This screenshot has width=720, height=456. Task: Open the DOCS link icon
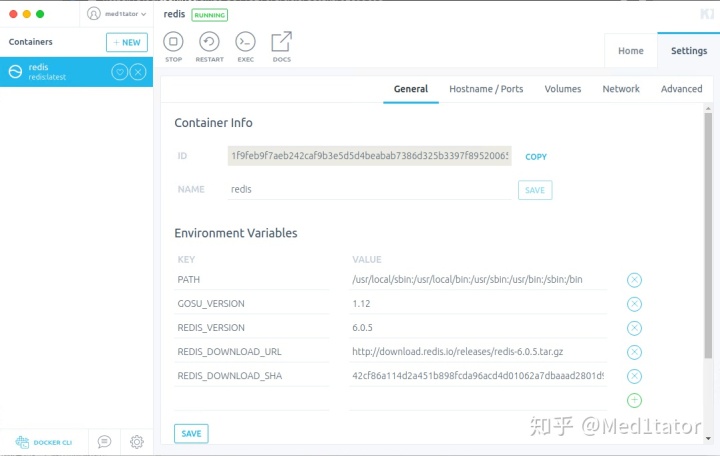coord(281,42)
